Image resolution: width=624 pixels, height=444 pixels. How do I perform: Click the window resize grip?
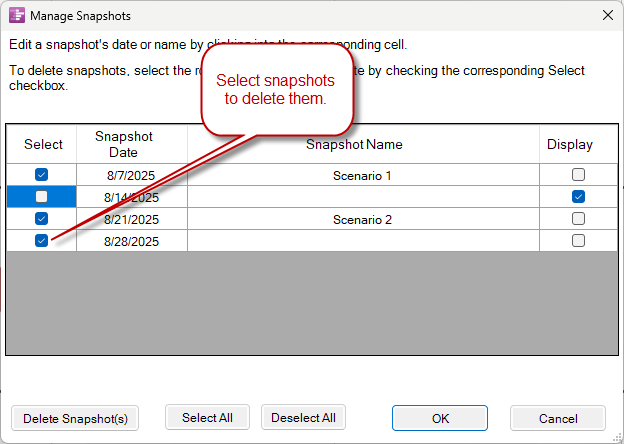[x=618, y=438]
